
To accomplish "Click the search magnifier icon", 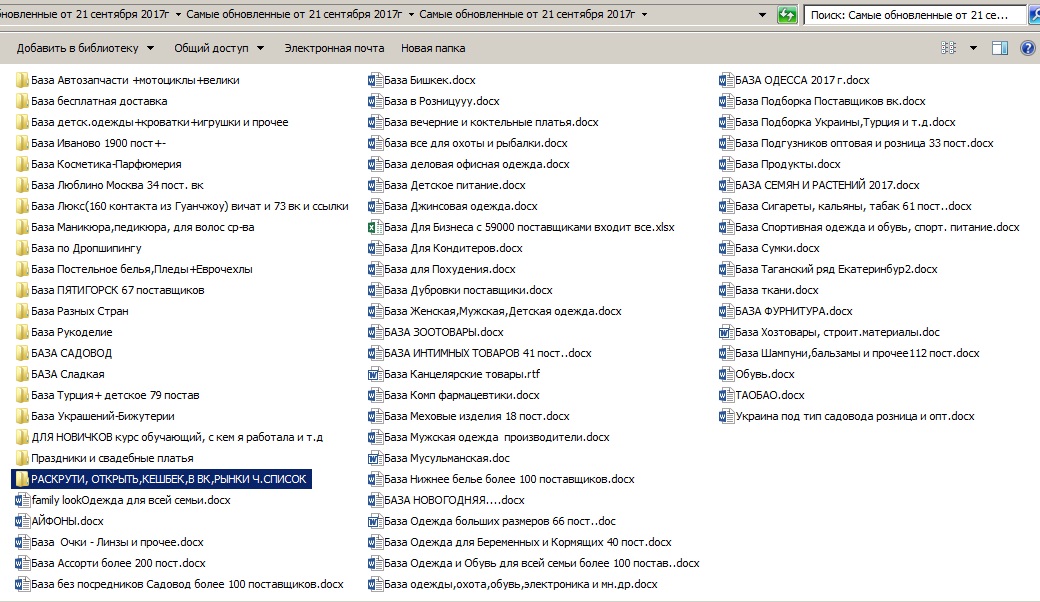I will (1032, 15).
